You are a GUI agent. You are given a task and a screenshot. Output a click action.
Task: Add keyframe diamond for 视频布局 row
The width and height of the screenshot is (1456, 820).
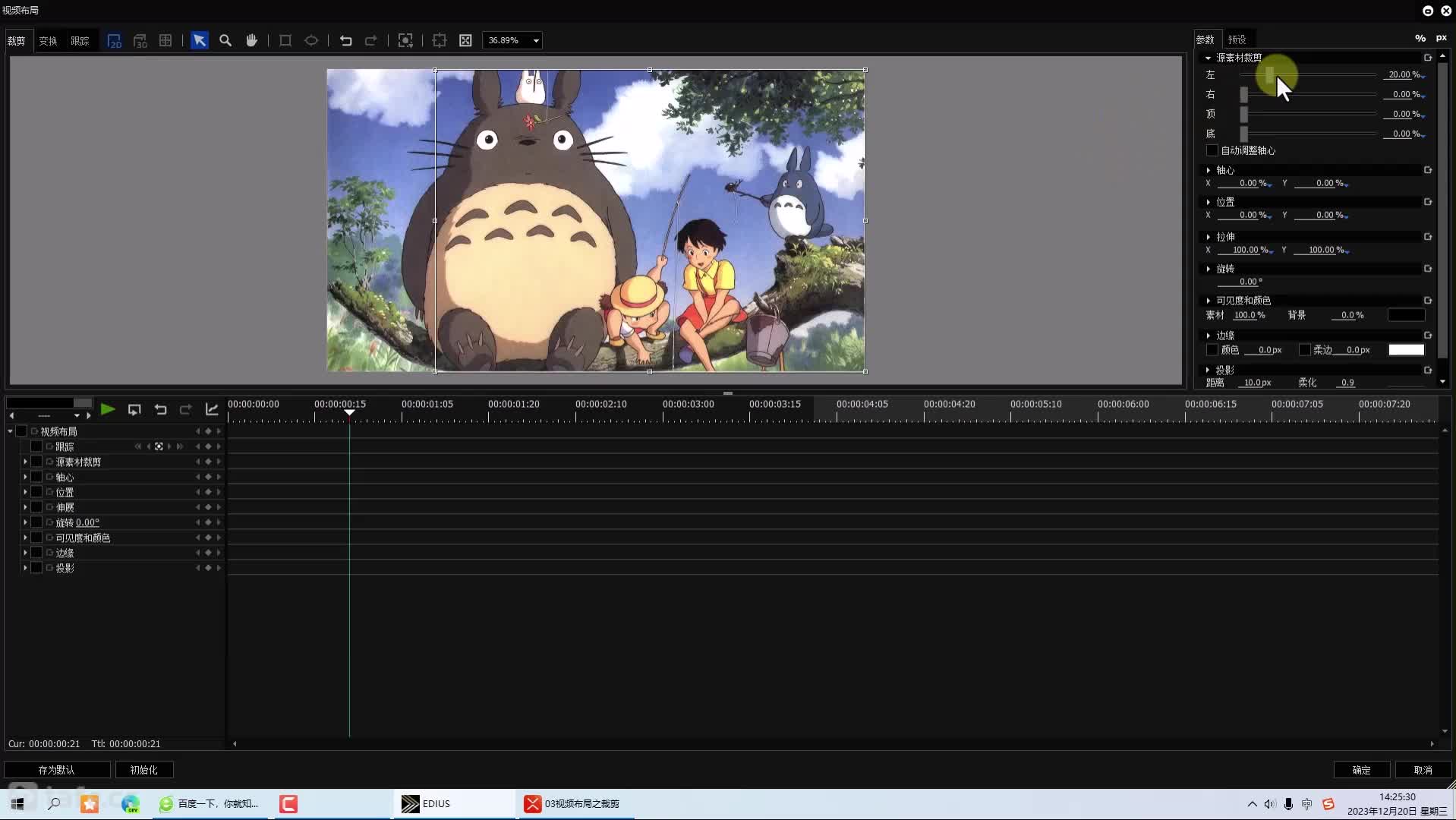click(x=208, y=431)
